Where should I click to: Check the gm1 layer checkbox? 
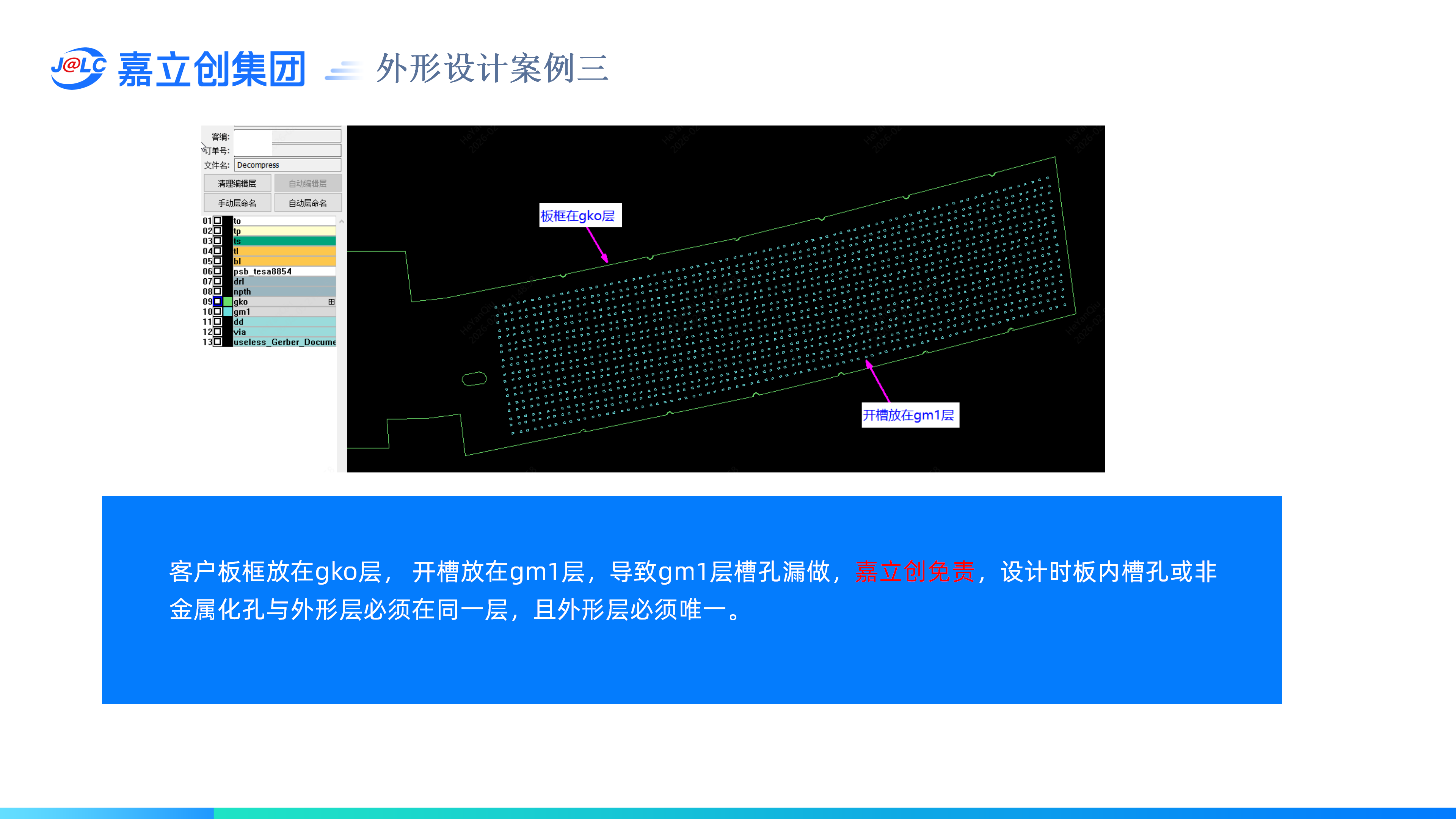(218, 312)
